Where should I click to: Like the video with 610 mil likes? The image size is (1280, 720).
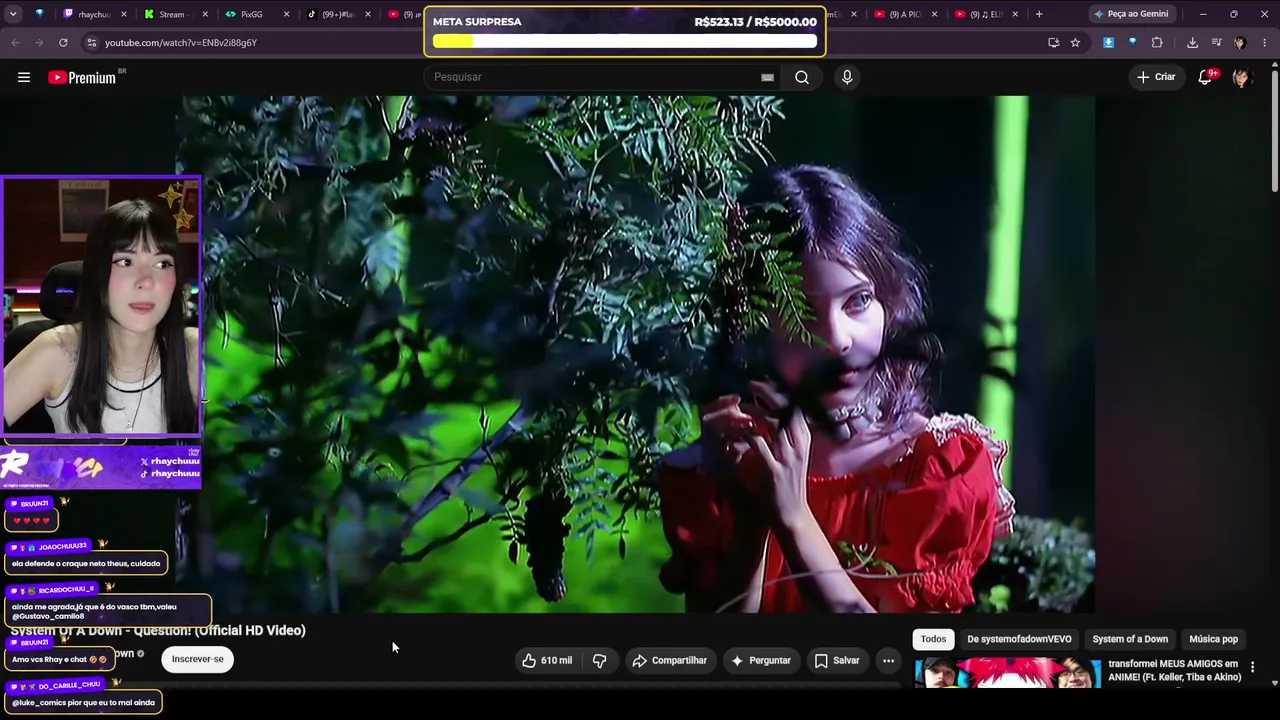[x=548, y=660]
